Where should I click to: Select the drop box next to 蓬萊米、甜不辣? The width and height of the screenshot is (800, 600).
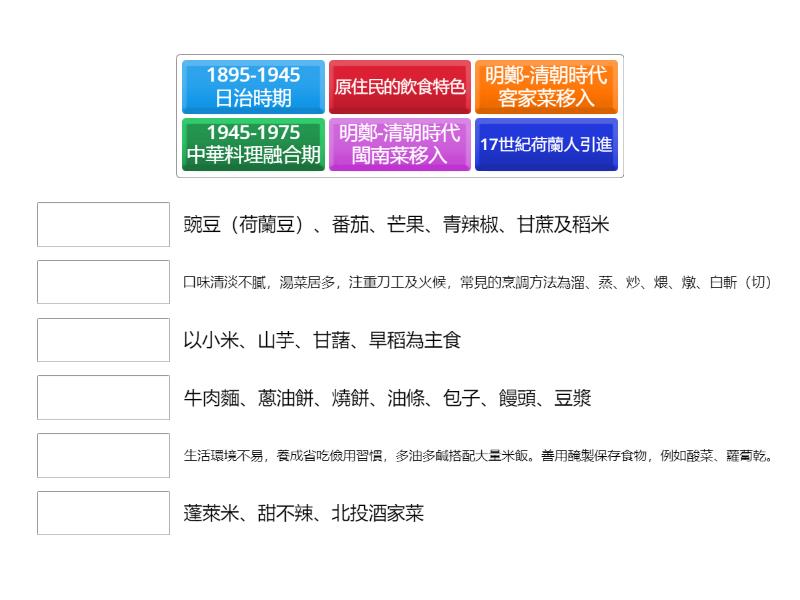click(104, 513)
